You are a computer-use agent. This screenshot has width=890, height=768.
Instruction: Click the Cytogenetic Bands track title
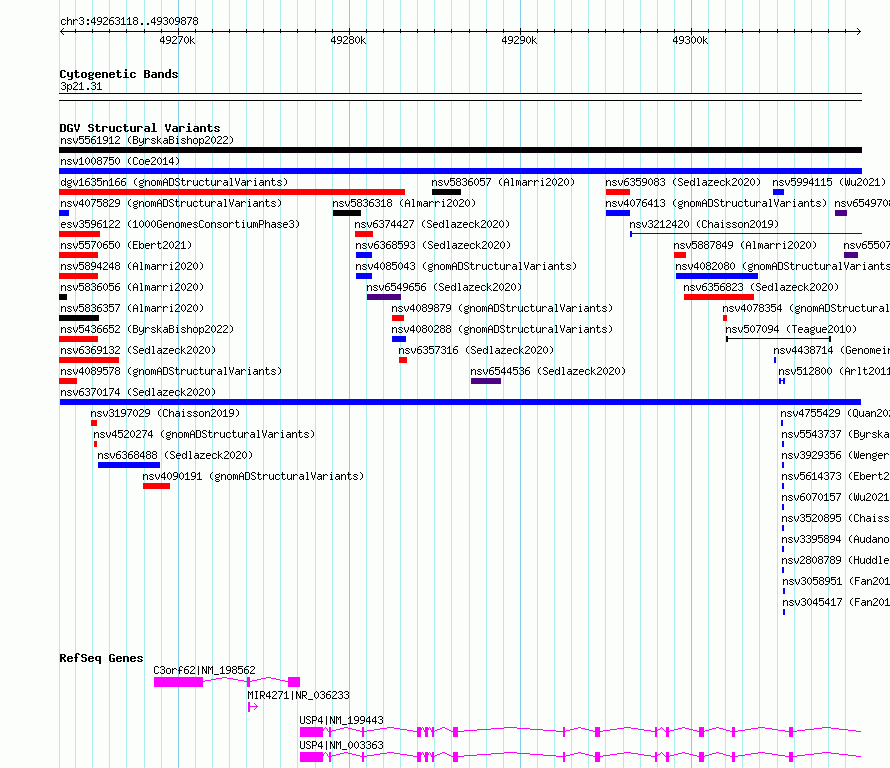point(119,74)
